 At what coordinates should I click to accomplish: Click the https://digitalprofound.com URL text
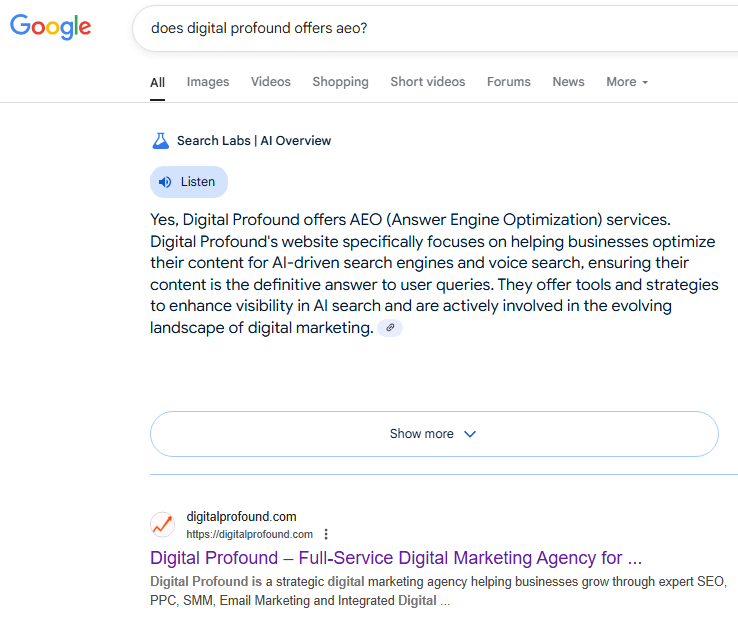[249, 534]
